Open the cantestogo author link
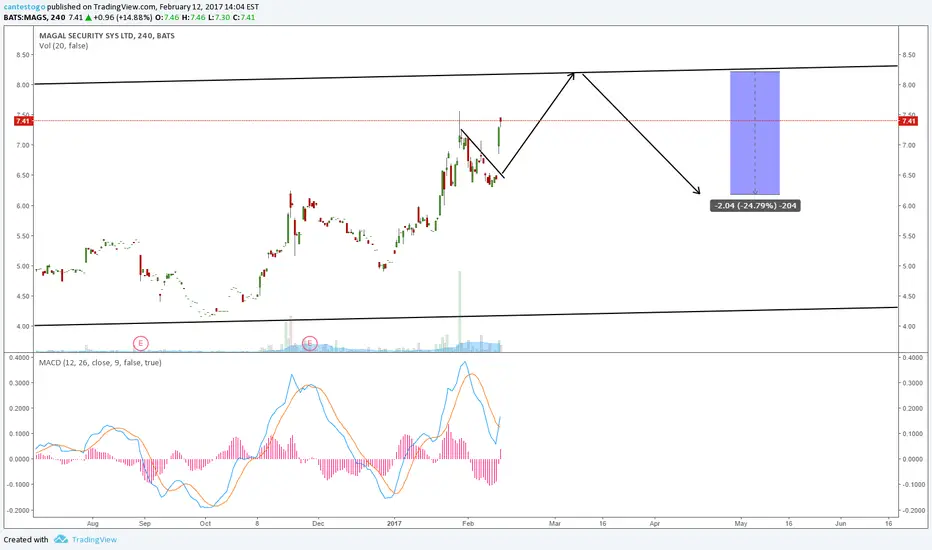Image resolution: width=932 pixels, height=550 pixels. [24, 7]
